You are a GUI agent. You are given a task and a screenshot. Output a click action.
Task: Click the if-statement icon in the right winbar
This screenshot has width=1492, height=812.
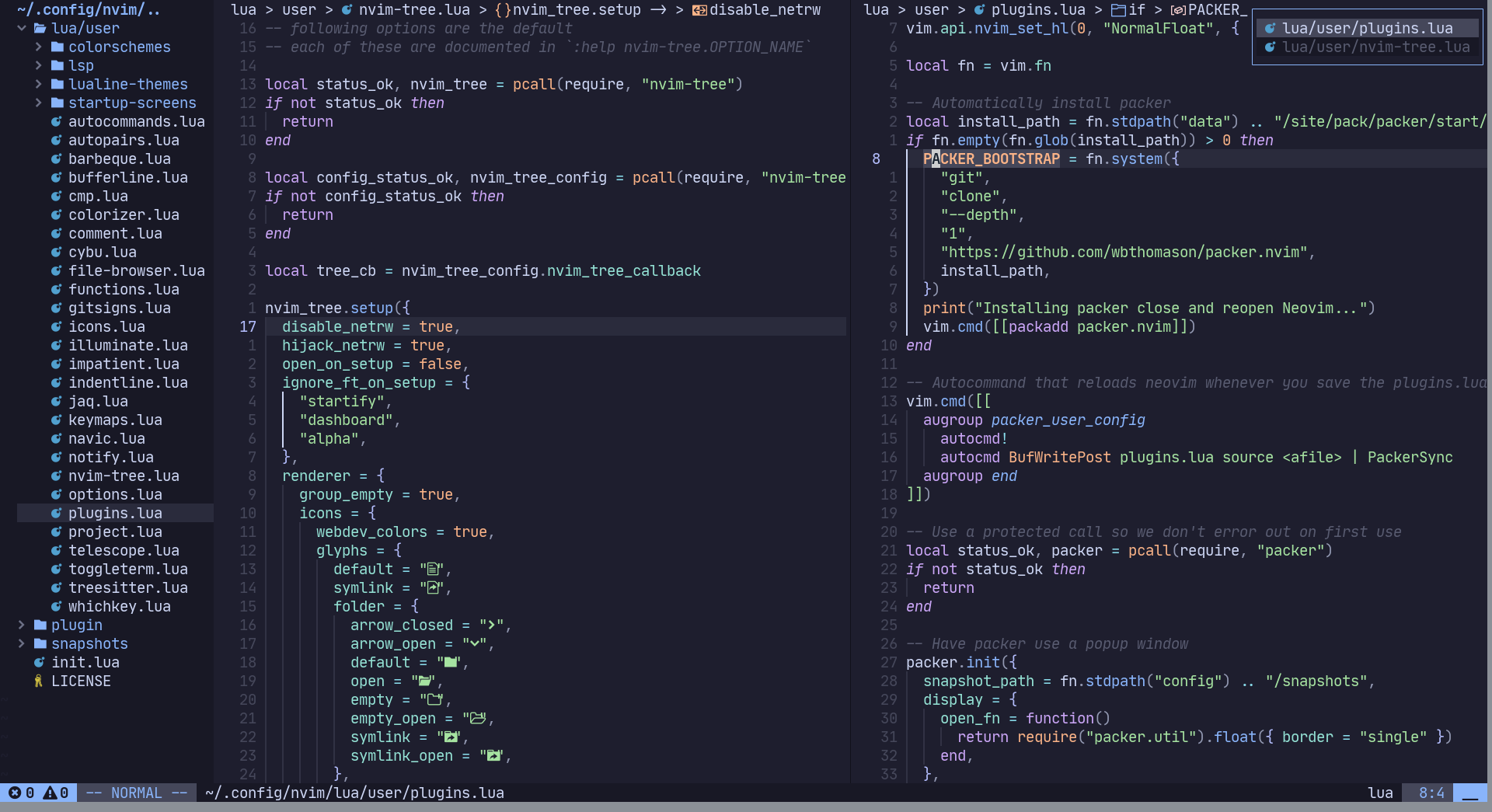click(1117, 10)
